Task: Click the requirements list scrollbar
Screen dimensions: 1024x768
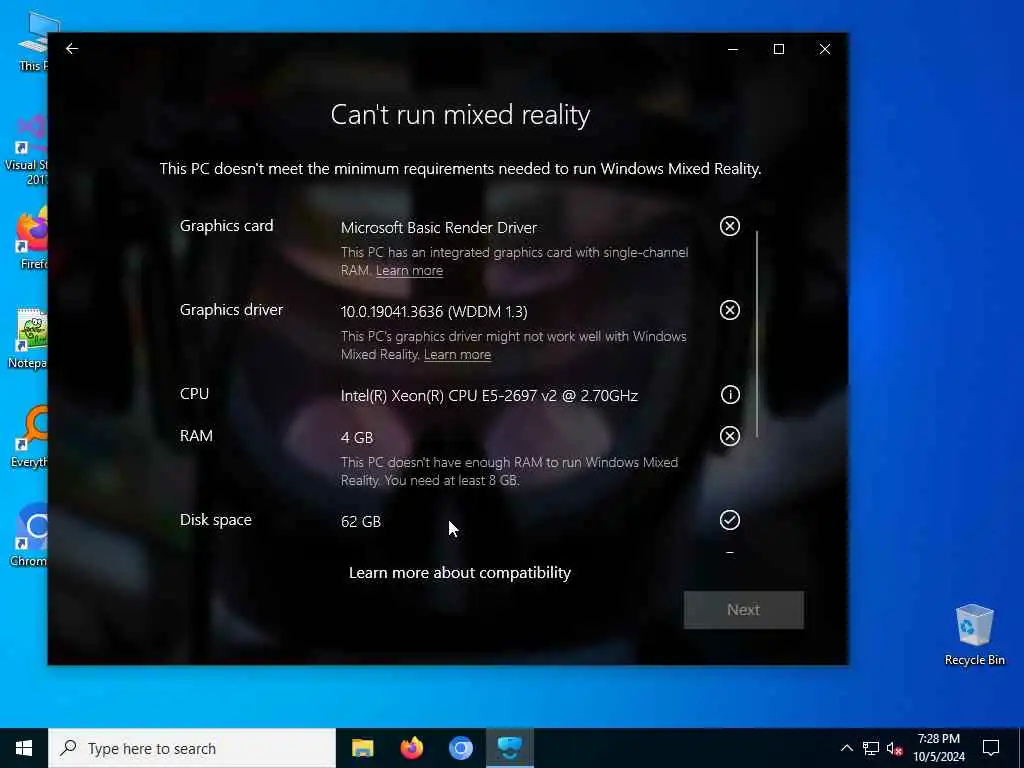Action: tap(757, 334)
